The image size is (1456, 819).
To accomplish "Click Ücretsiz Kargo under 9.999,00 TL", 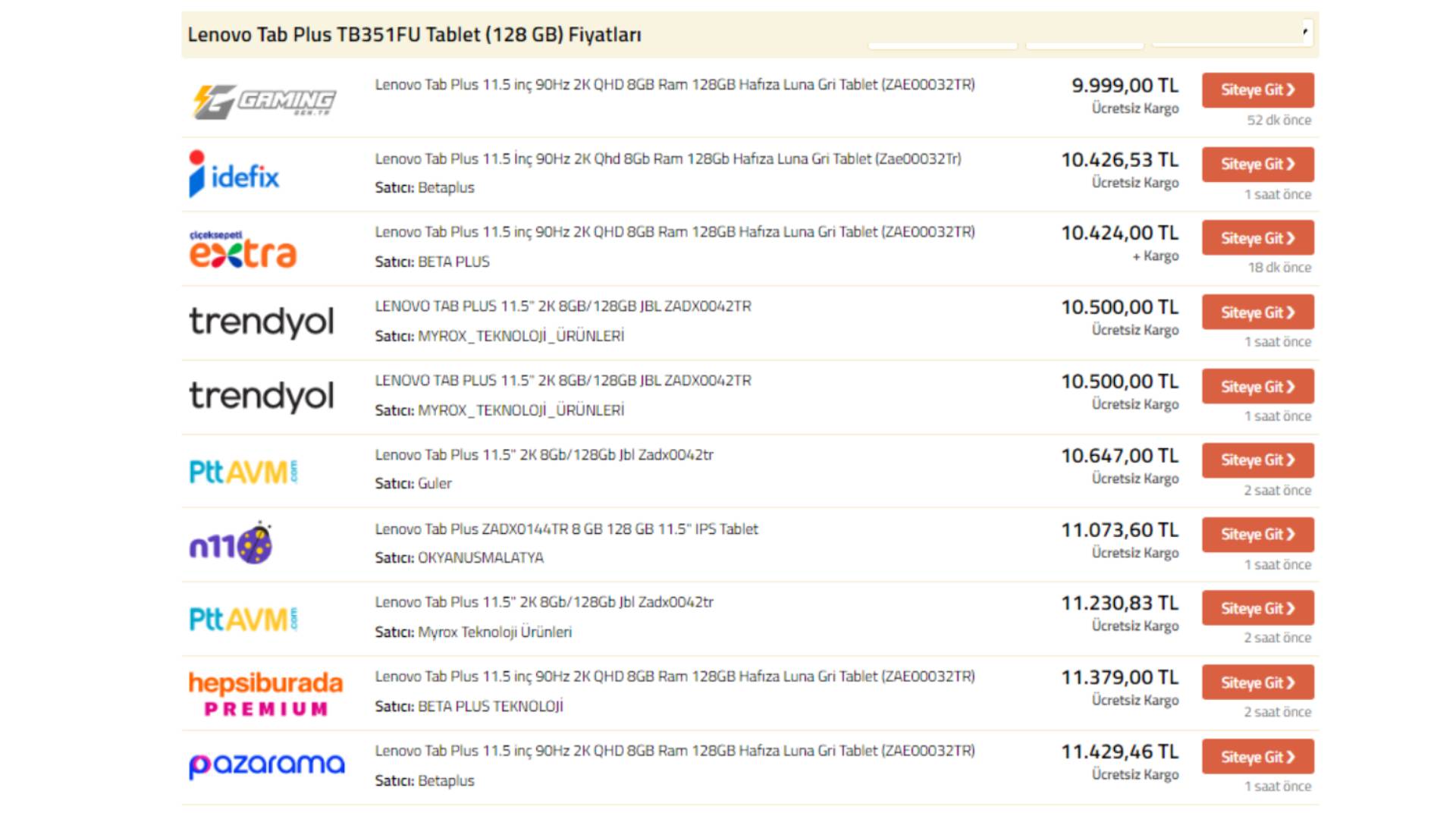I will tap(1135, 108).
